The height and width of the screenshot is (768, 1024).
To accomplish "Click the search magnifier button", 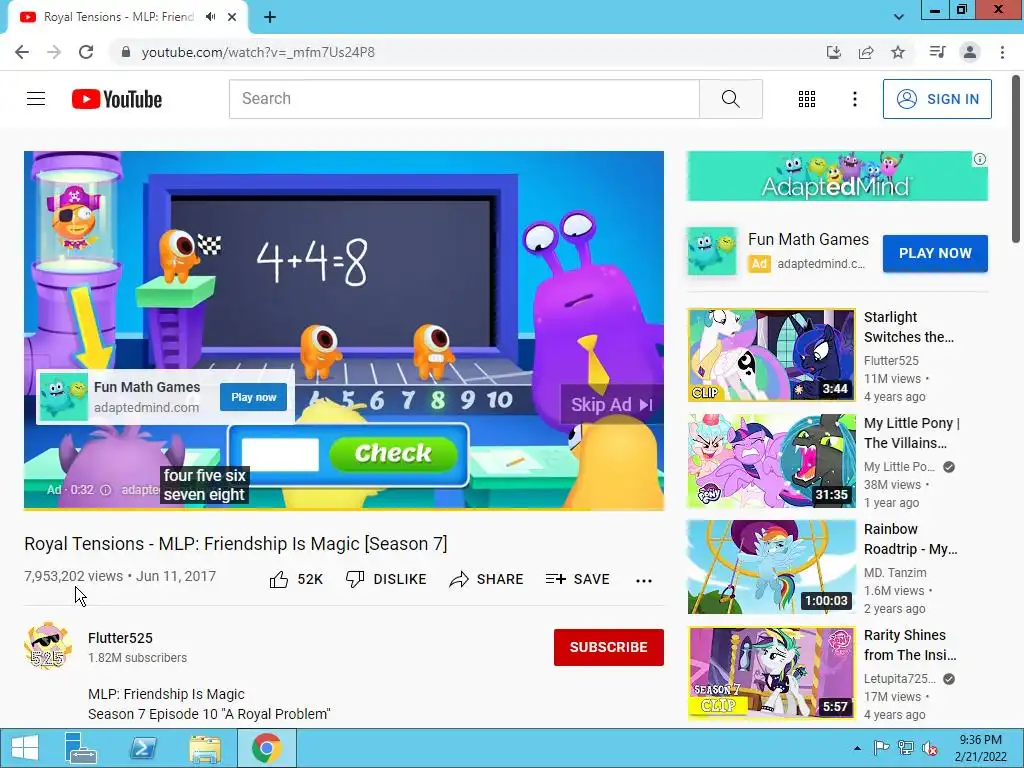I will pos(731,99).
